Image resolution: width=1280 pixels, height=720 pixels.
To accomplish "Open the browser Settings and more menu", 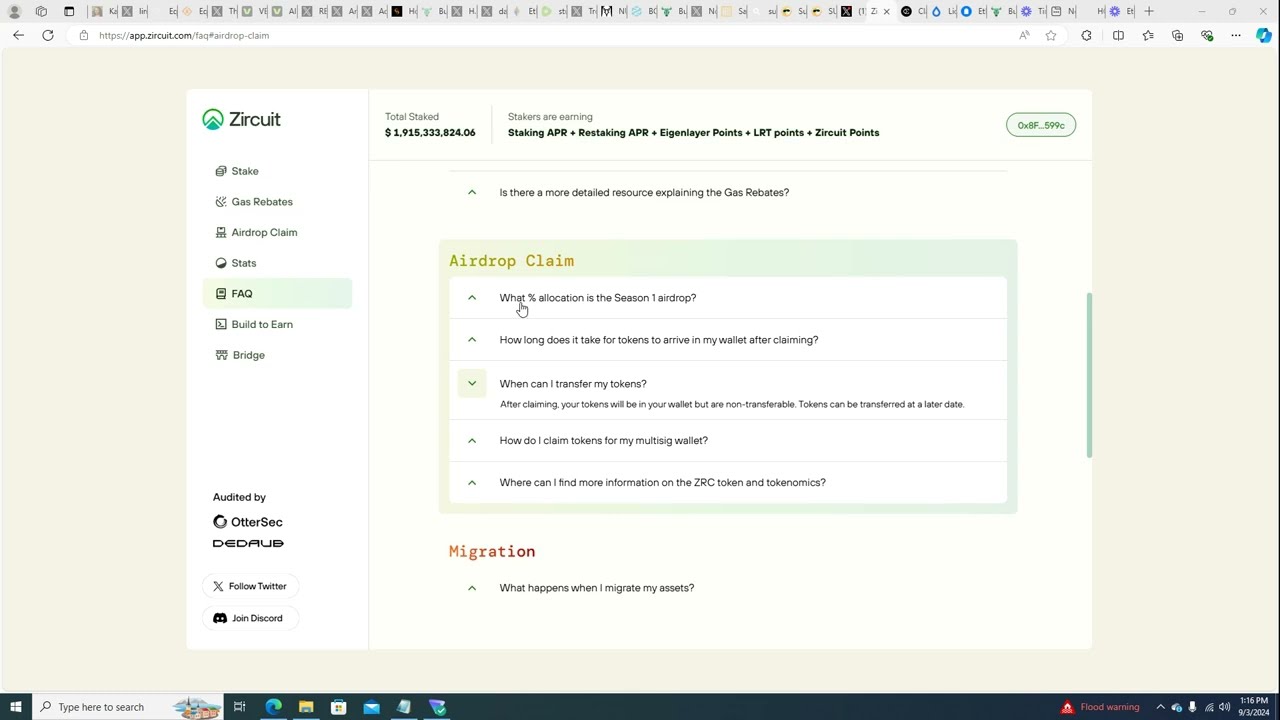I will [x=1236, y=35].
